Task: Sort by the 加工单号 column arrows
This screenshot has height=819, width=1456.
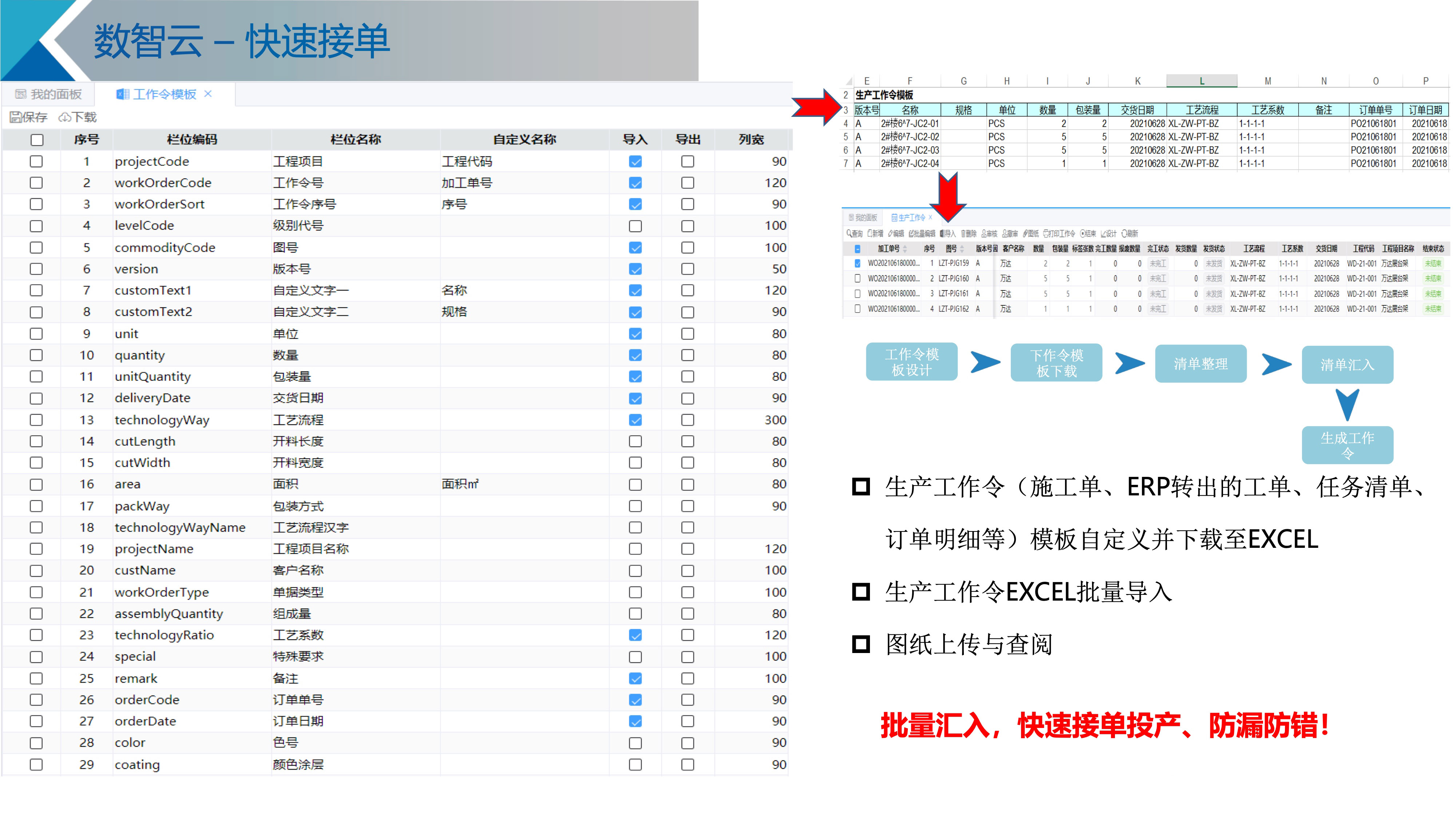Action: coord(905,249)
